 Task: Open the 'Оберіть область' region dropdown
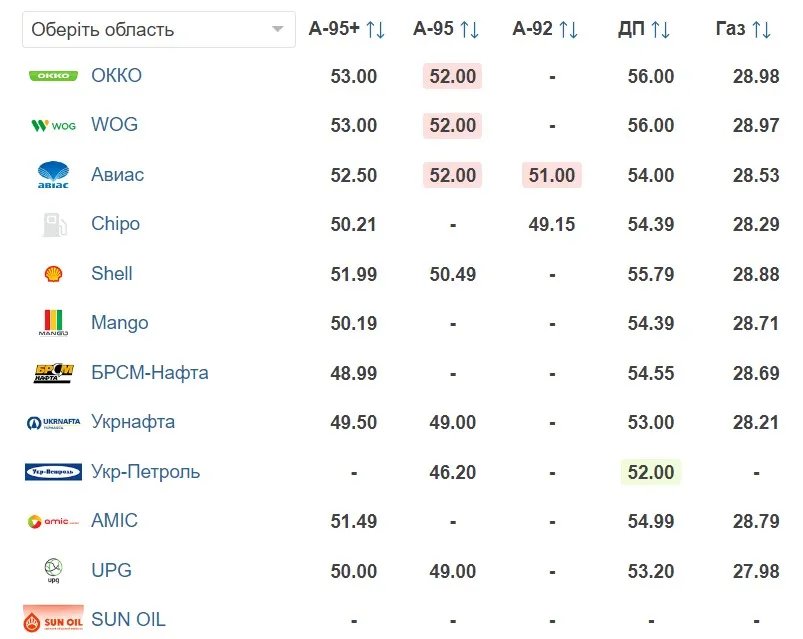coord(158,29)
